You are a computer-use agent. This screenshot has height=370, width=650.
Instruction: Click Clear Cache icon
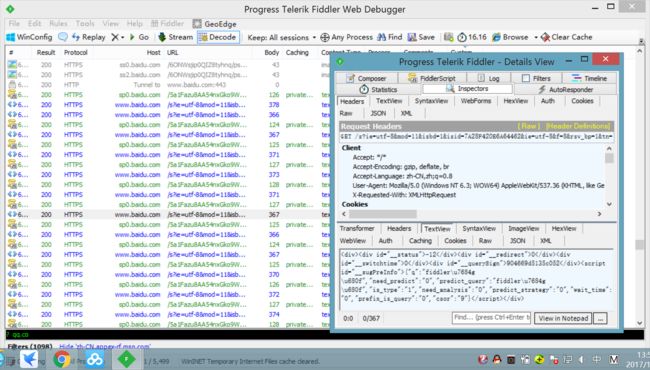(546, 37)
